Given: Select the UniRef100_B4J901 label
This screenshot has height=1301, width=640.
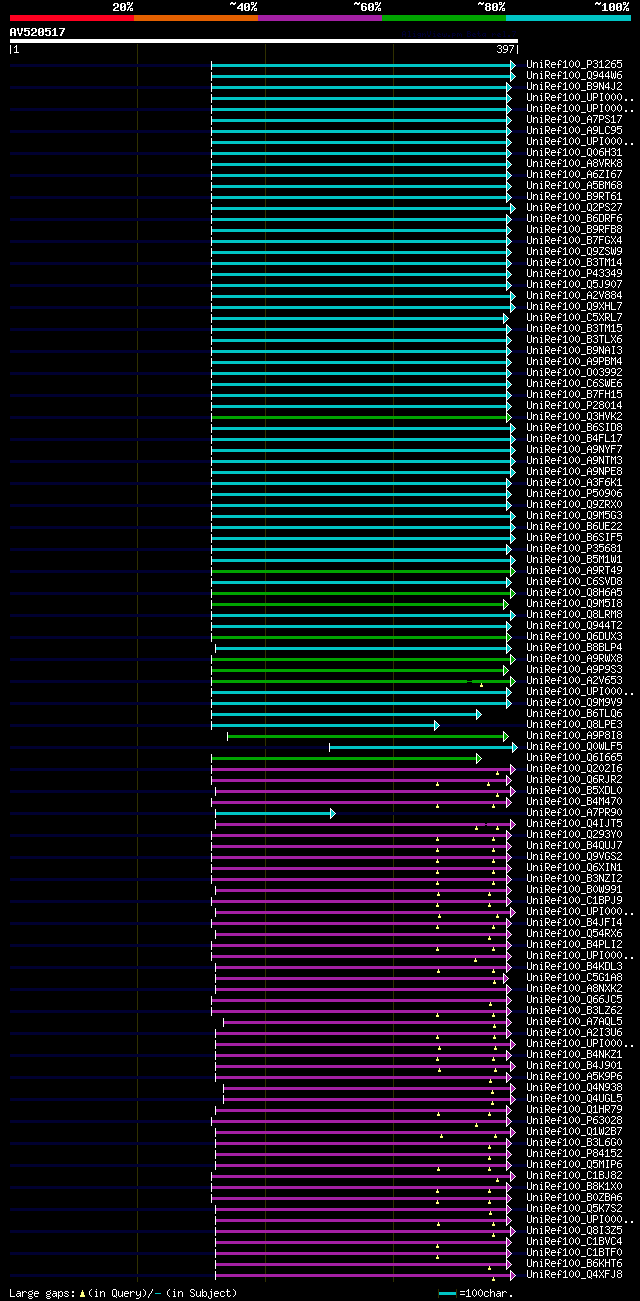Looking at the screenshot, I should [574, 1066].
